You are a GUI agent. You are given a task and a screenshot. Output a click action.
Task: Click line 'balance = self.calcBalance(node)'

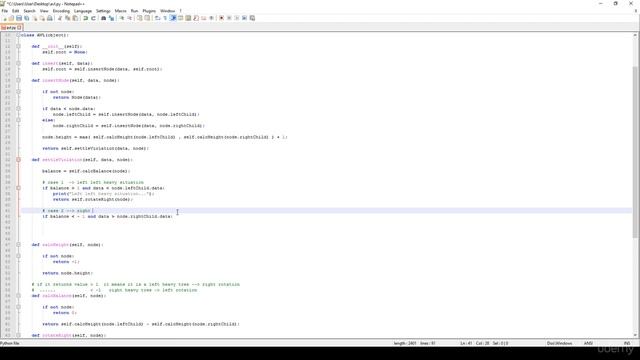[86, 171]
